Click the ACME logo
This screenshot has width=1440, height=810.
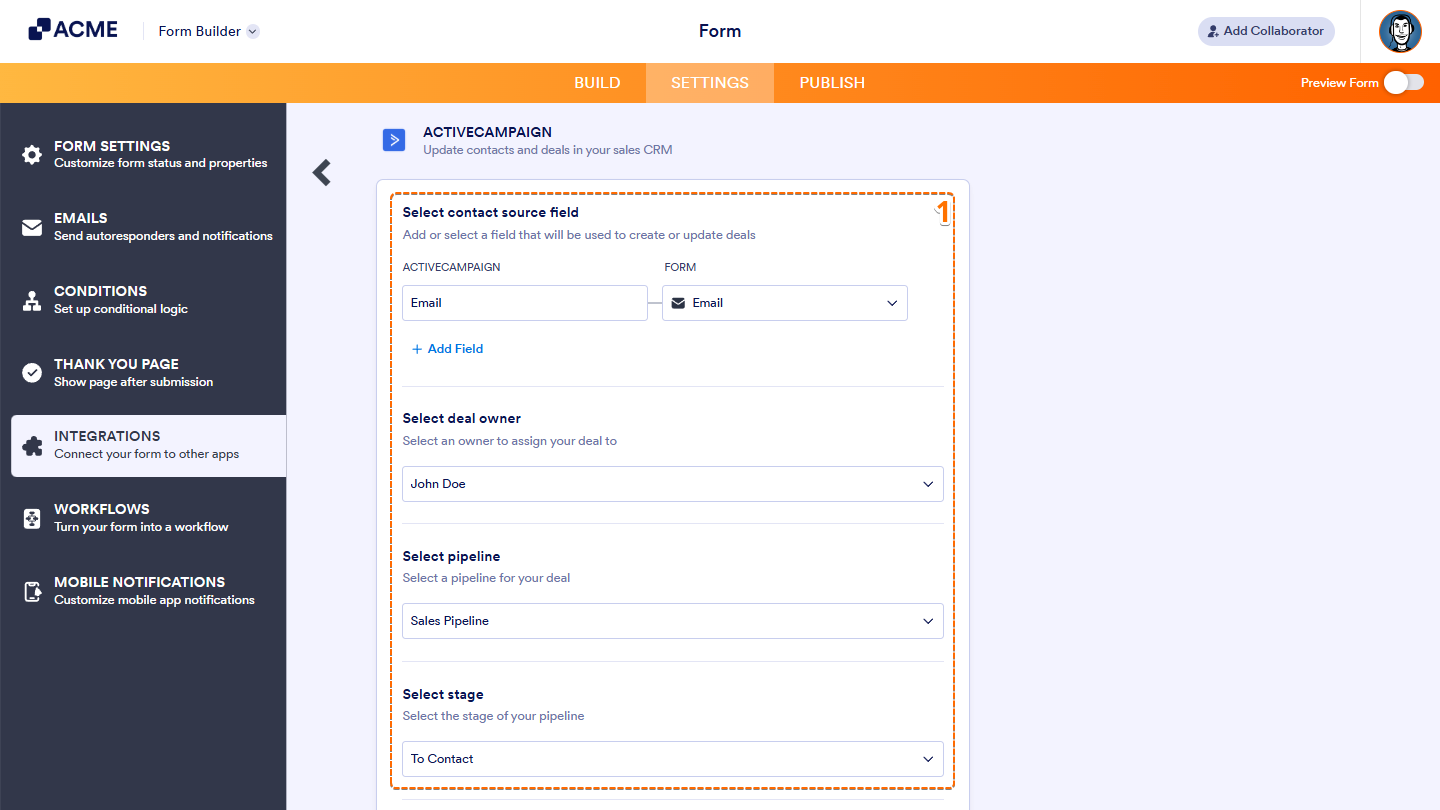click(72, 29)
